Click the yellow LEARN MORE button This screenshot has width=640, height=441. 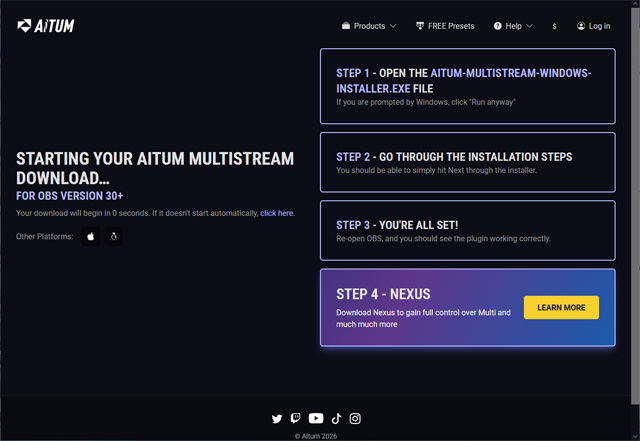click(x=561, y=307)
